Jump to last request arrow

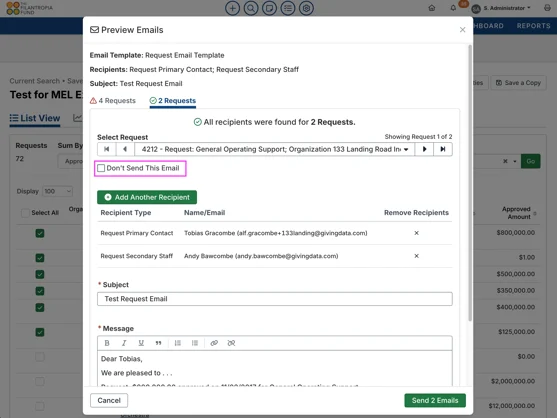[x=443, y=149]
